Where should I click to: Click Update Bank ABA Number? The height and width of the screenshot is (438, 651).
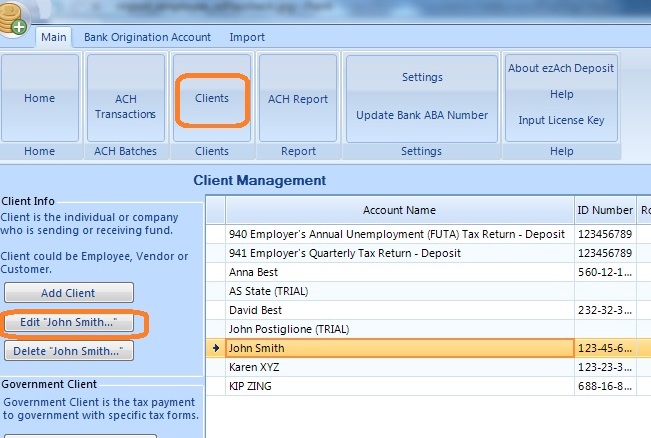(421, 115)
